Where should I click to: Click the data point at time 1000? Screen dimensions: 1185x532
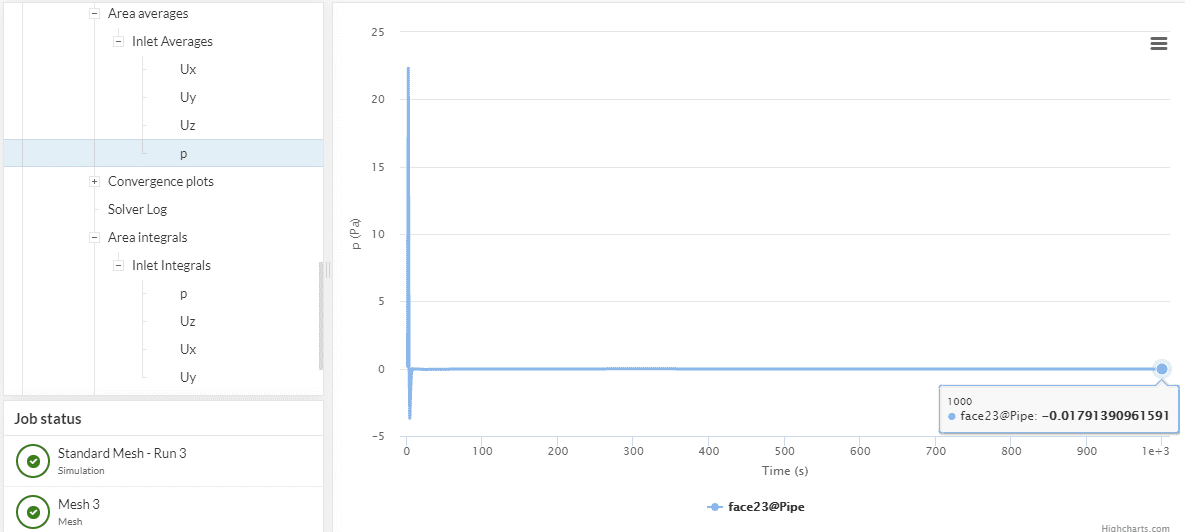tap(1162, 369)
